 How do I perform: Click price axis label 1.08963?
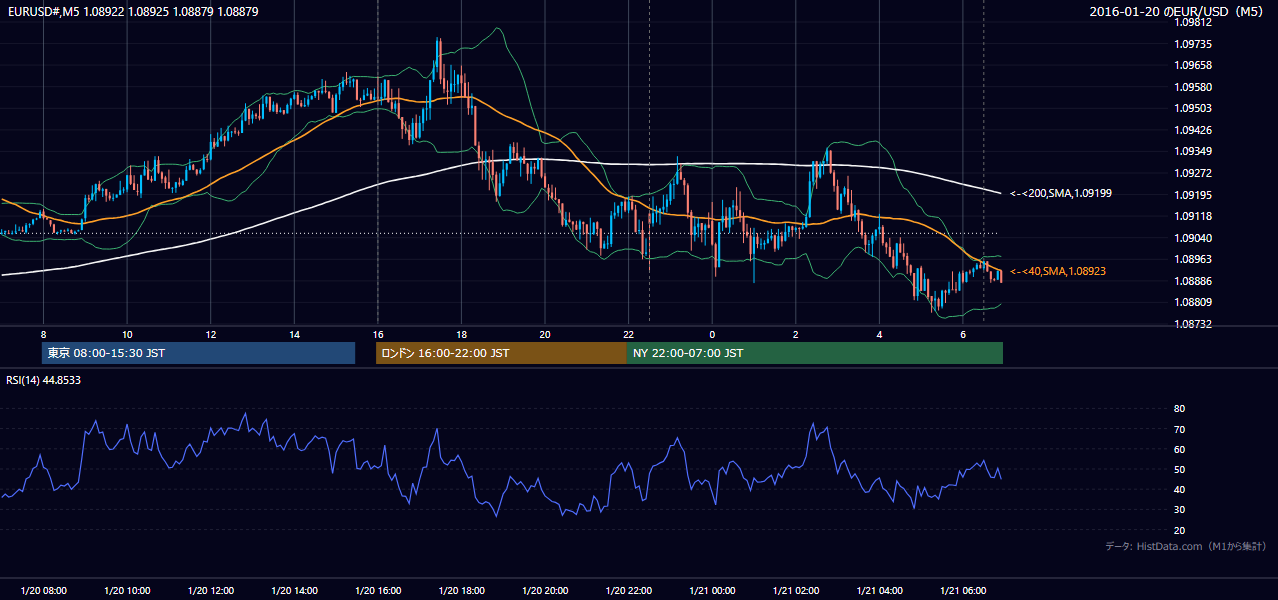coord(1193,259)
